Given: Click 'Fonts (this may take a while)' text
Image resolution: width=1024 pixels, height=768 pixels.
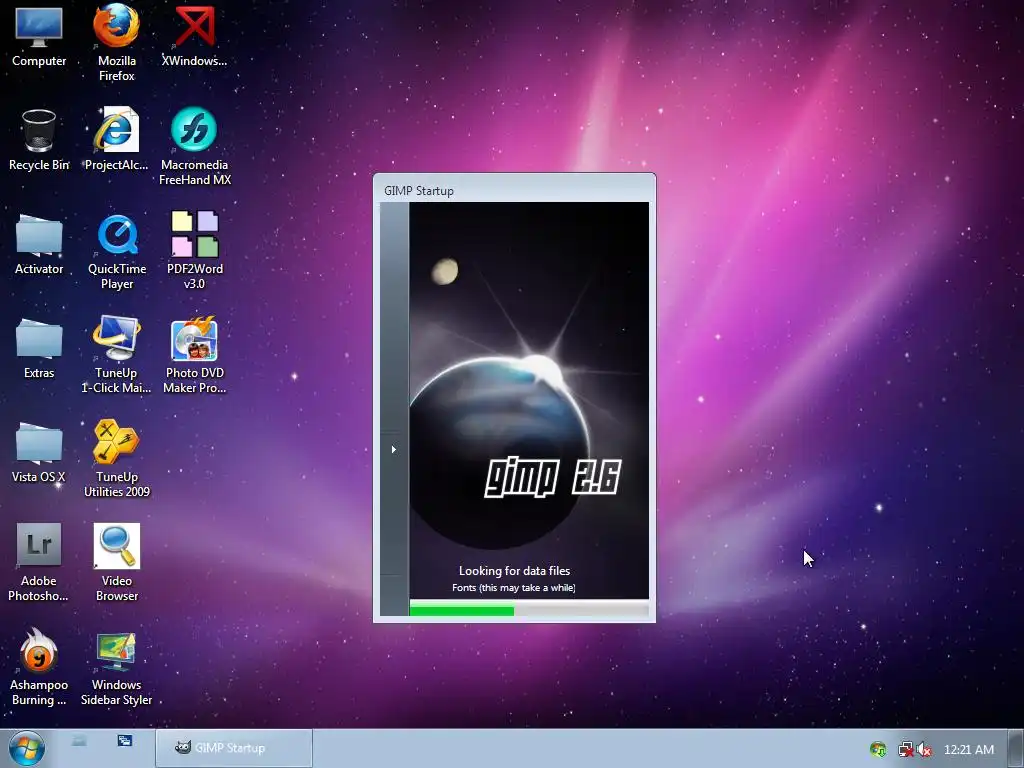Looking at the screenshot, I should click(x=514, y=588).
